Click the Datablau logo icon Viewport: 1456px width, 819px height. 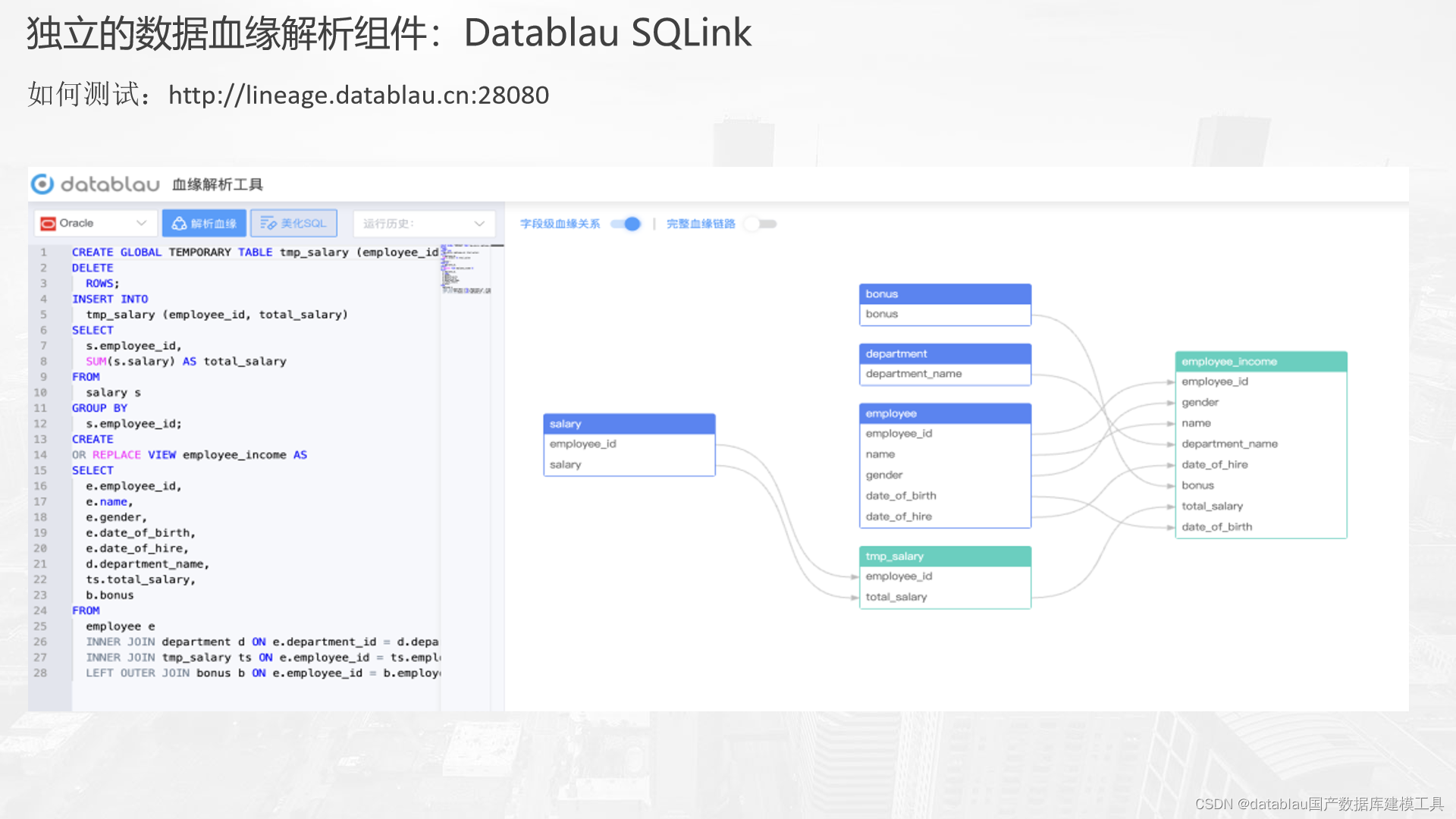coord(42,184)
